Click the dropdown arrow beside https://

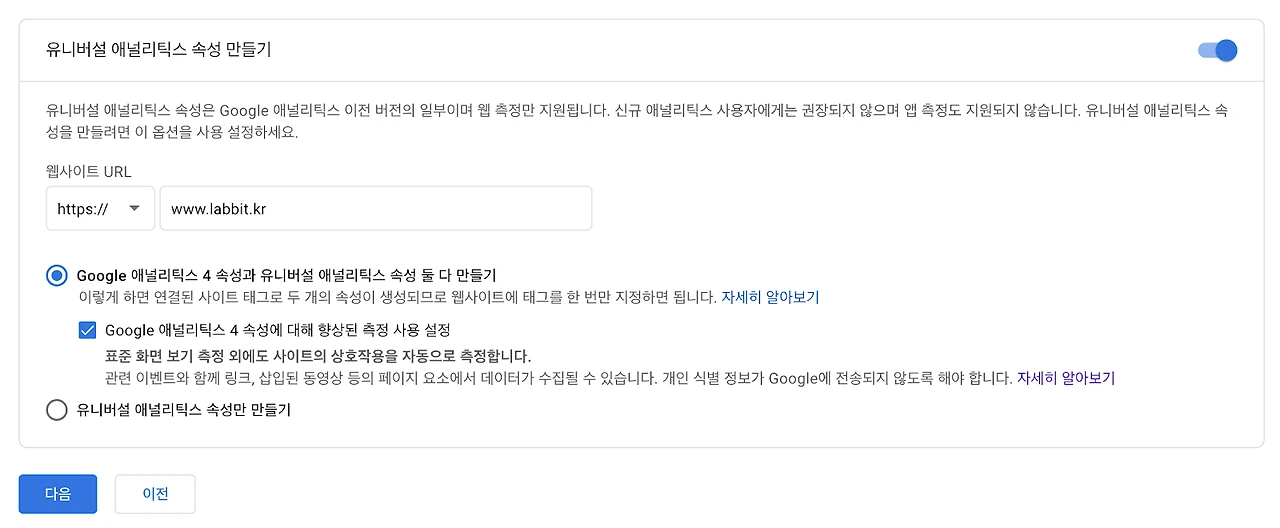134,209
